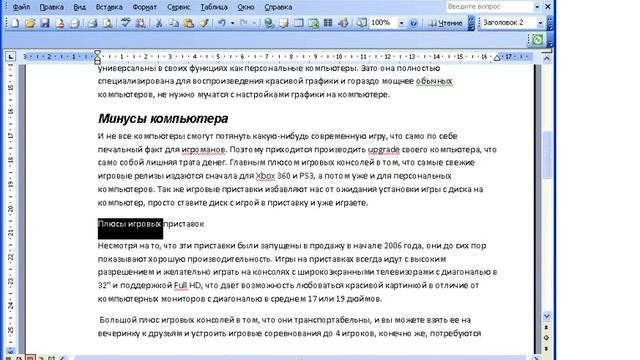Click the heading Минусы компьютера

pos(163,119)
